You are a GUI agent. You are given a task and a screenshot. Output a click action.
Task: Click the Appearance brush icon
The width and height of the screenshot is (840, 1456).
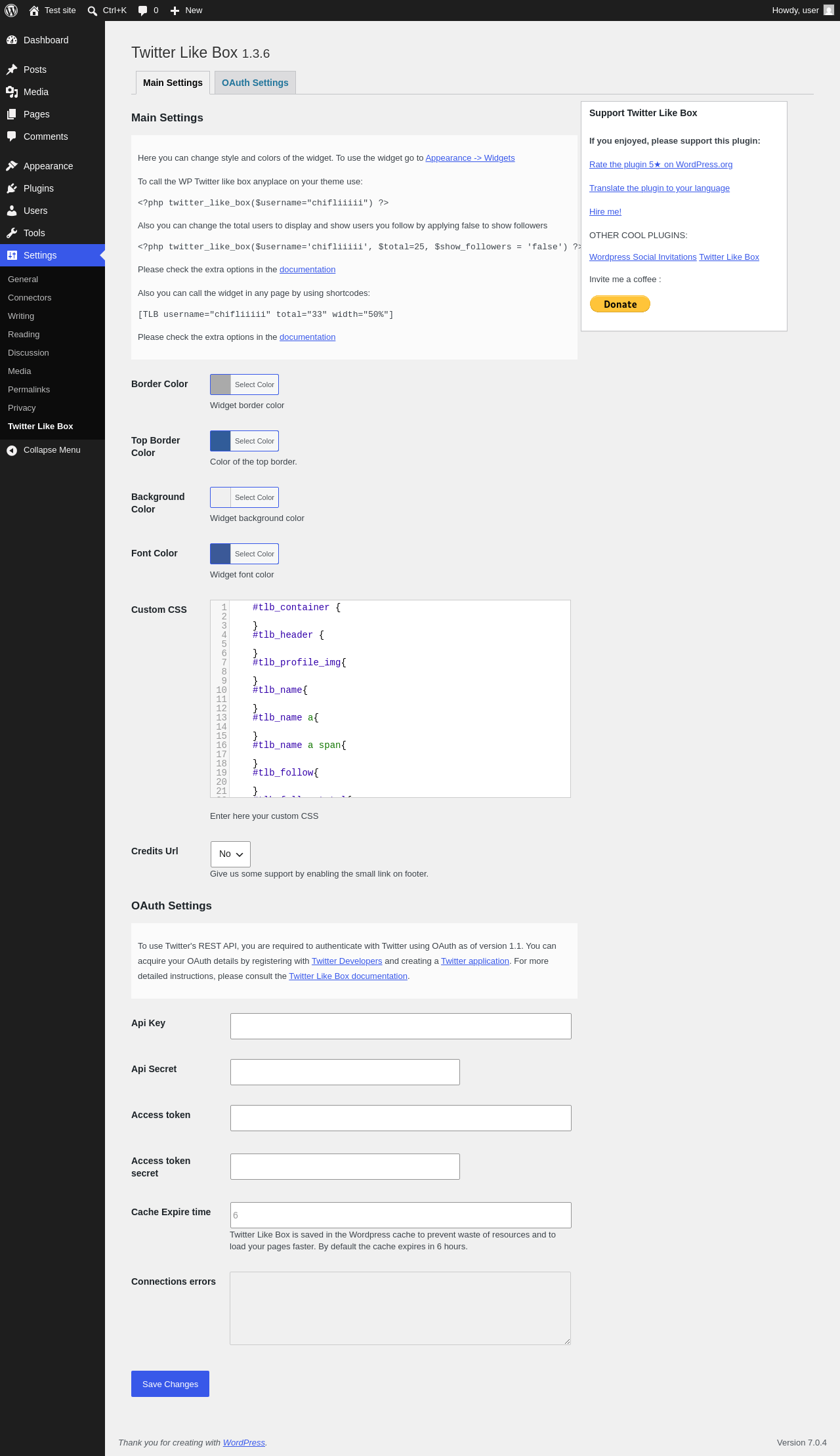12,166
